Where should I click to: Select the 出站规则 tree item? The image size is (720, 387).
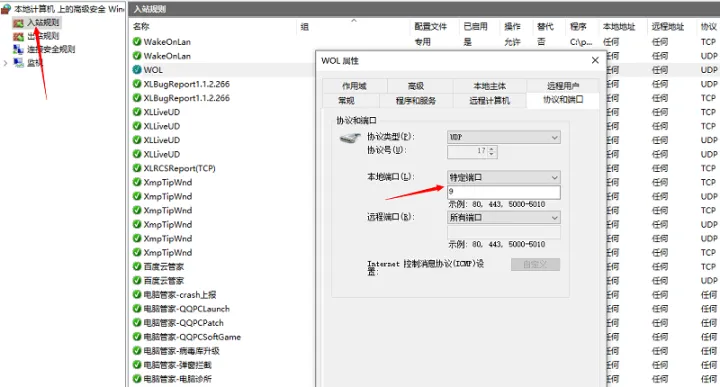(43, 36)
